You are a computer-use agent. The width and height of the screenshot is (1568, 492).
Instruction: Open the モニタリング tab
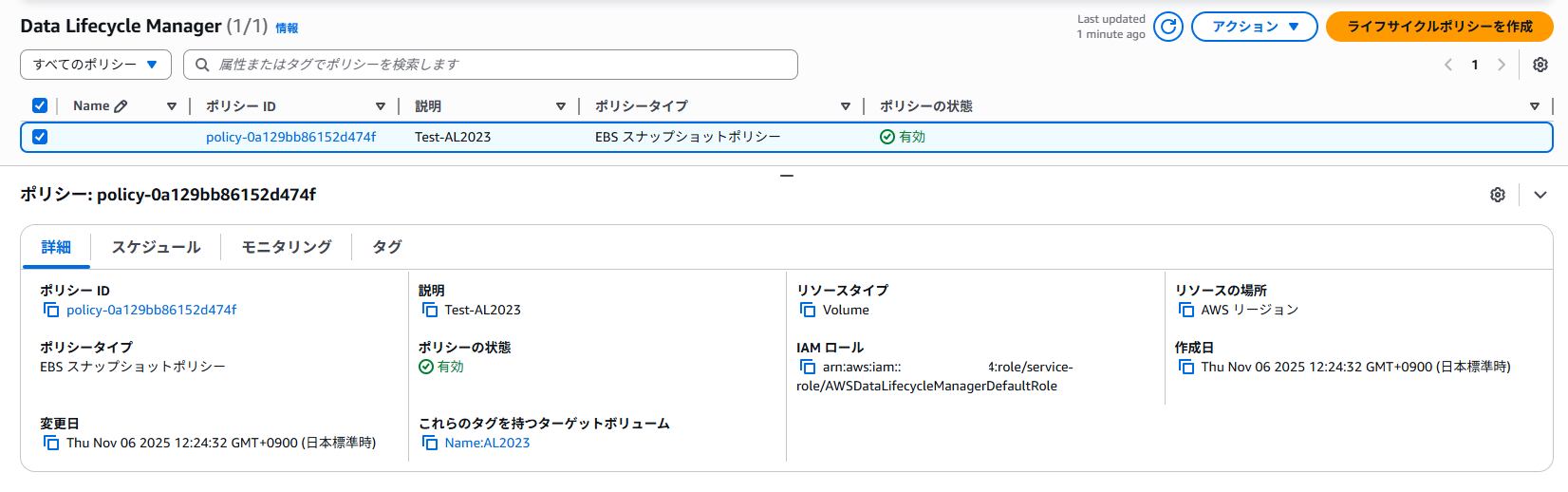(x=287, y=247)
